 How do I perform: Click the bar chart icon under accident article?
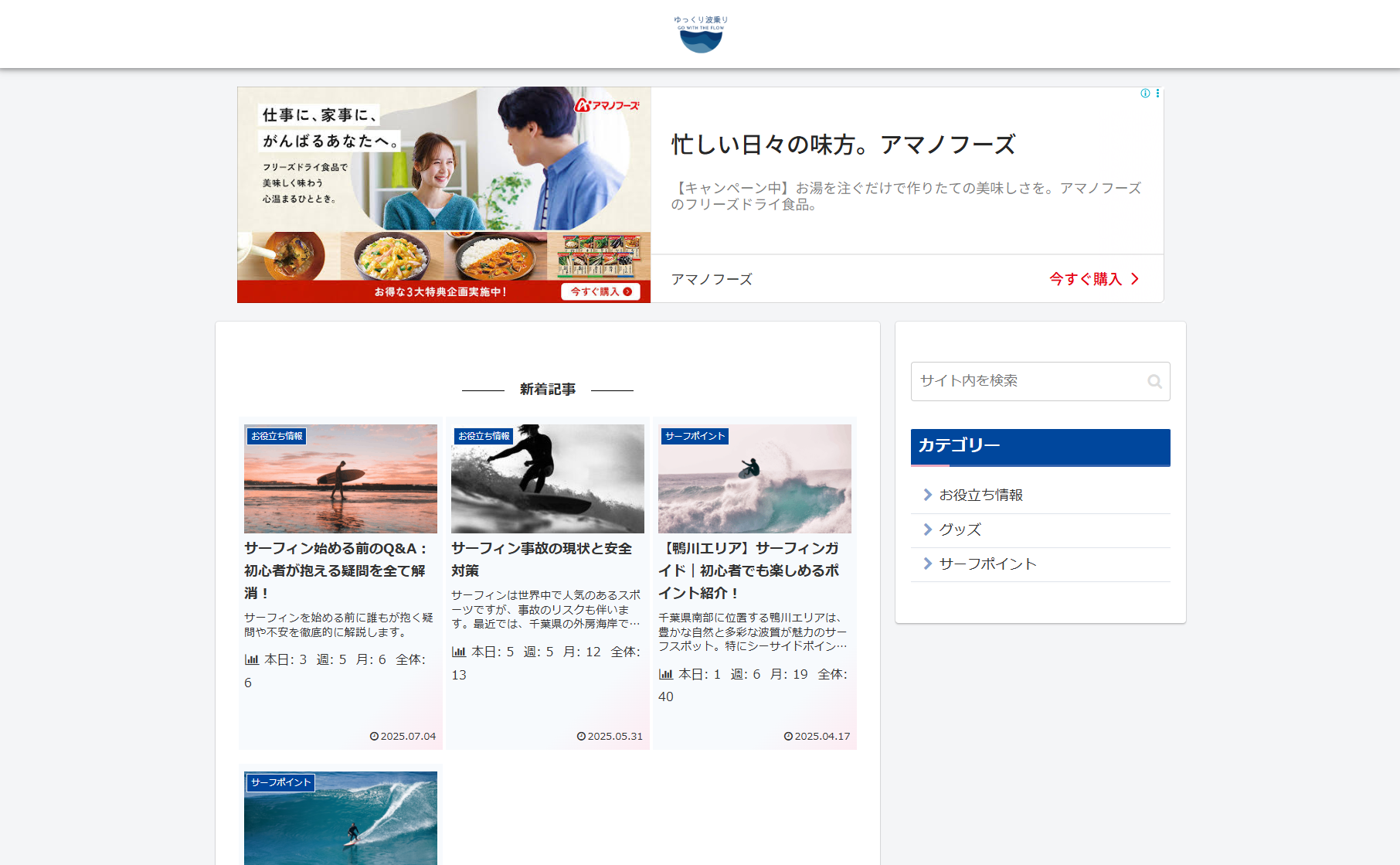[x=459, y=652]
